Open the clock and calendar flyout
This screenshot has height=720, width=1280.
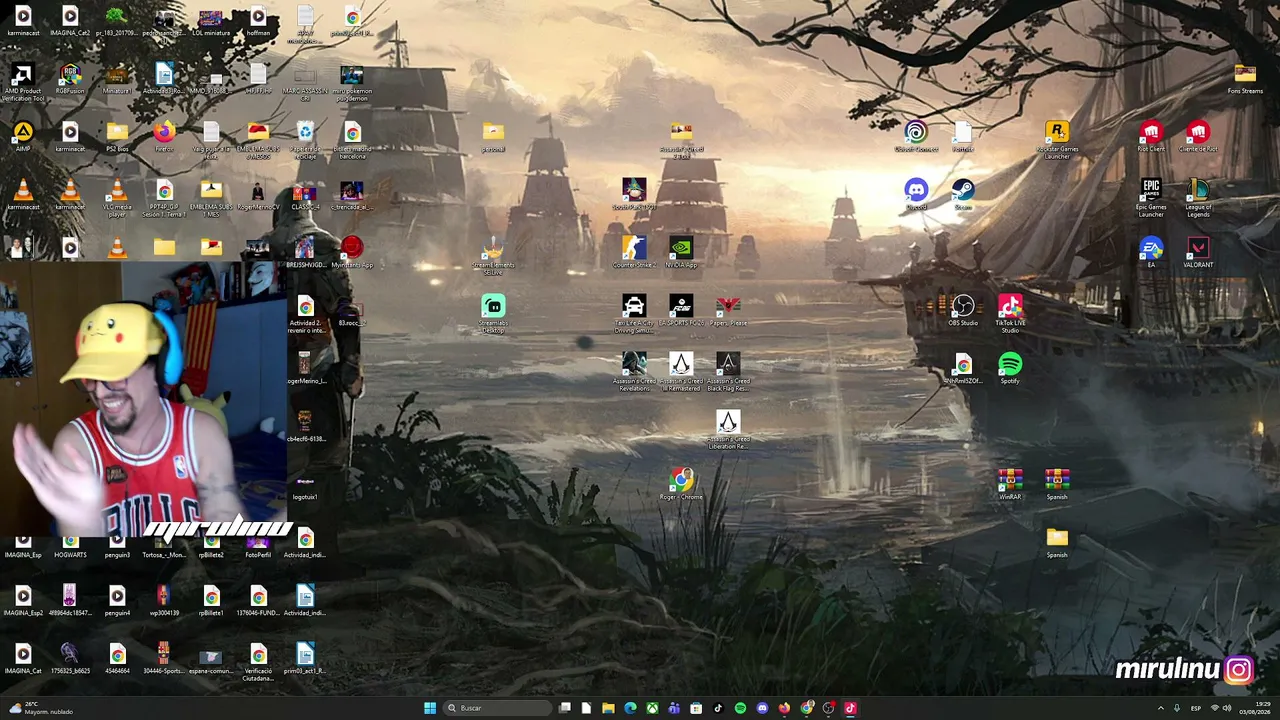pyautogui.click(x=1254, y=708)
